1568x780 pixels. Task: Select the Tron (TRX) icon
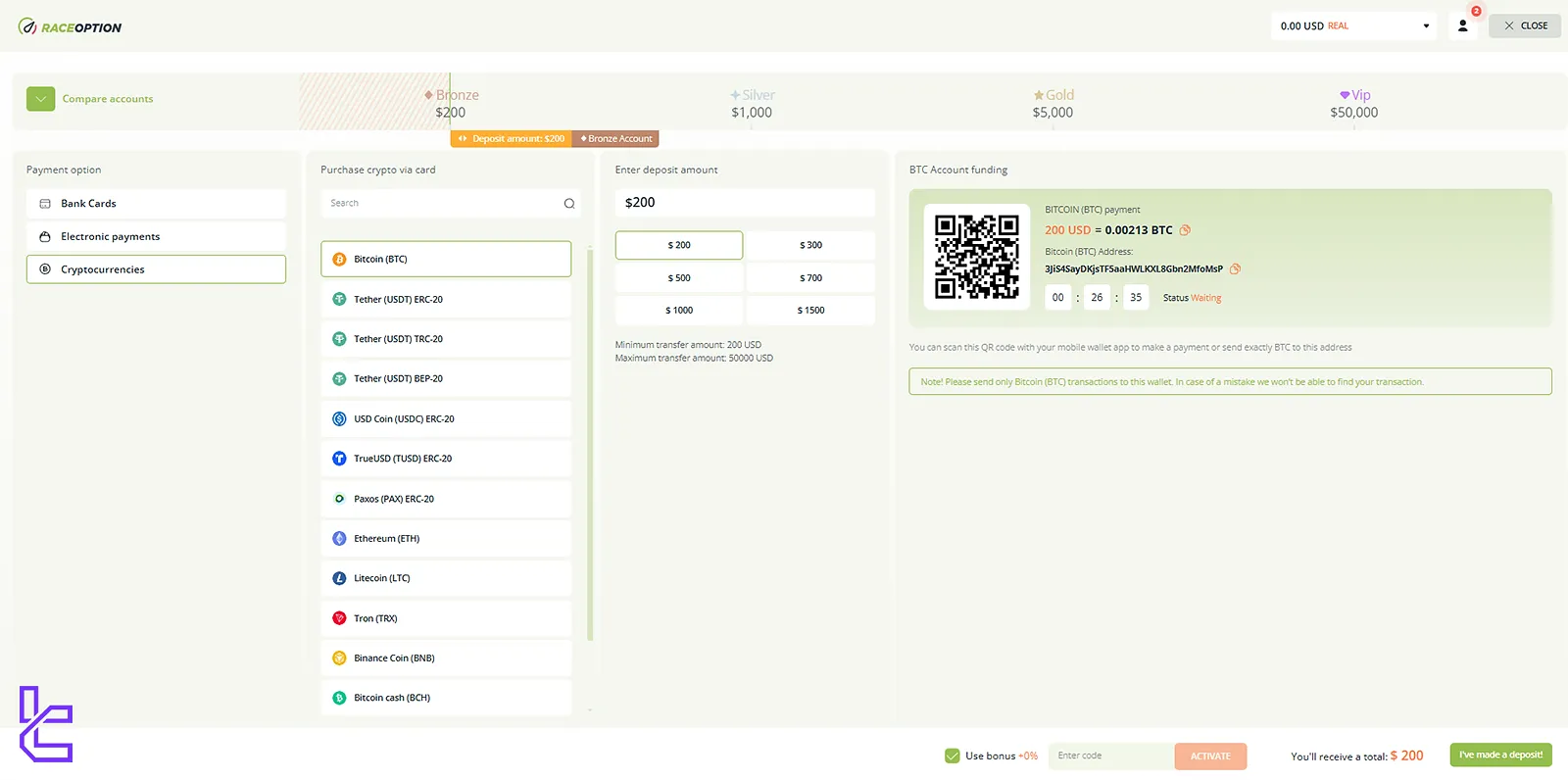[x=339, y=618]
